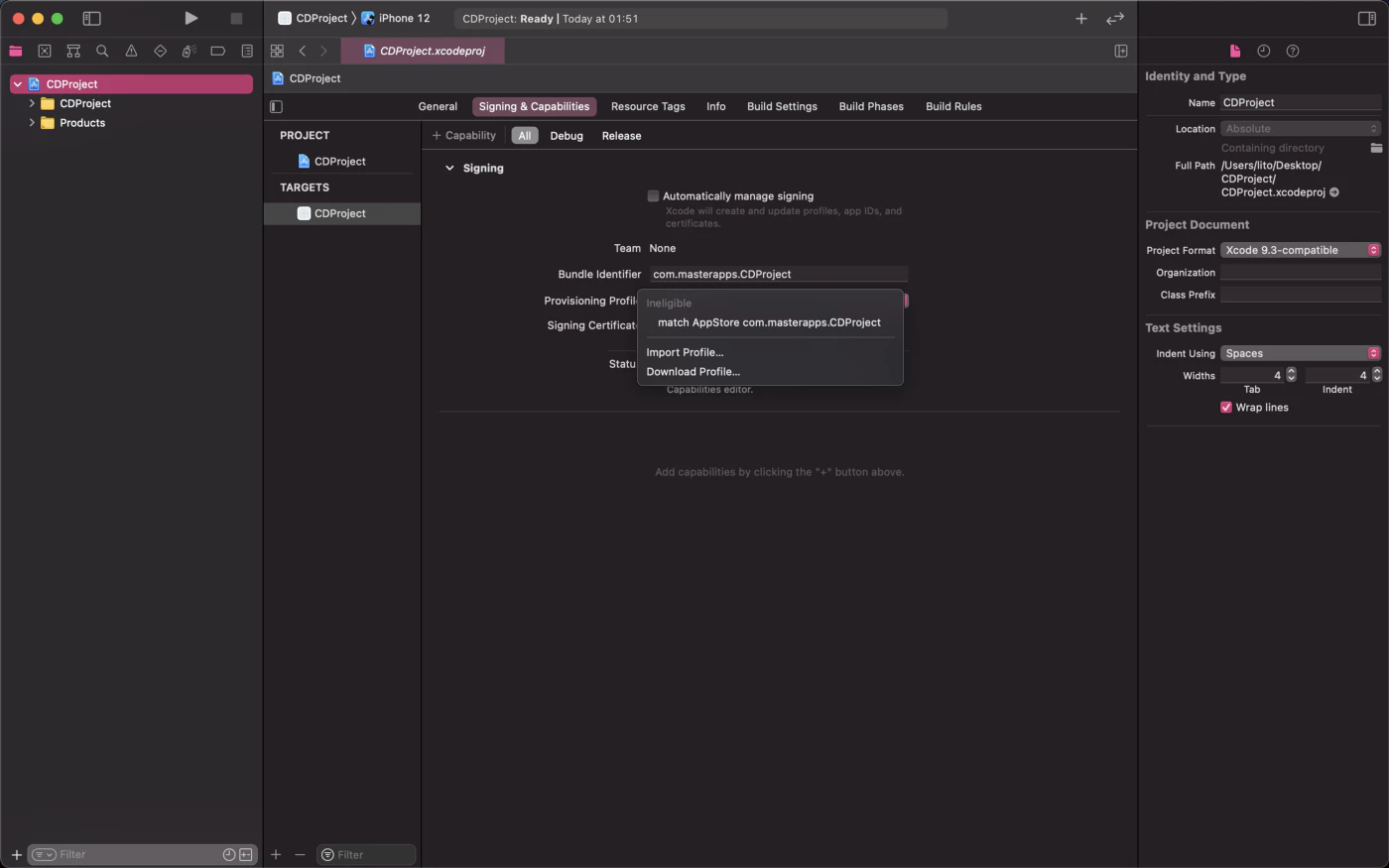Increment the Tab width stepper
1389x868 pixels.
point(1291,372)
